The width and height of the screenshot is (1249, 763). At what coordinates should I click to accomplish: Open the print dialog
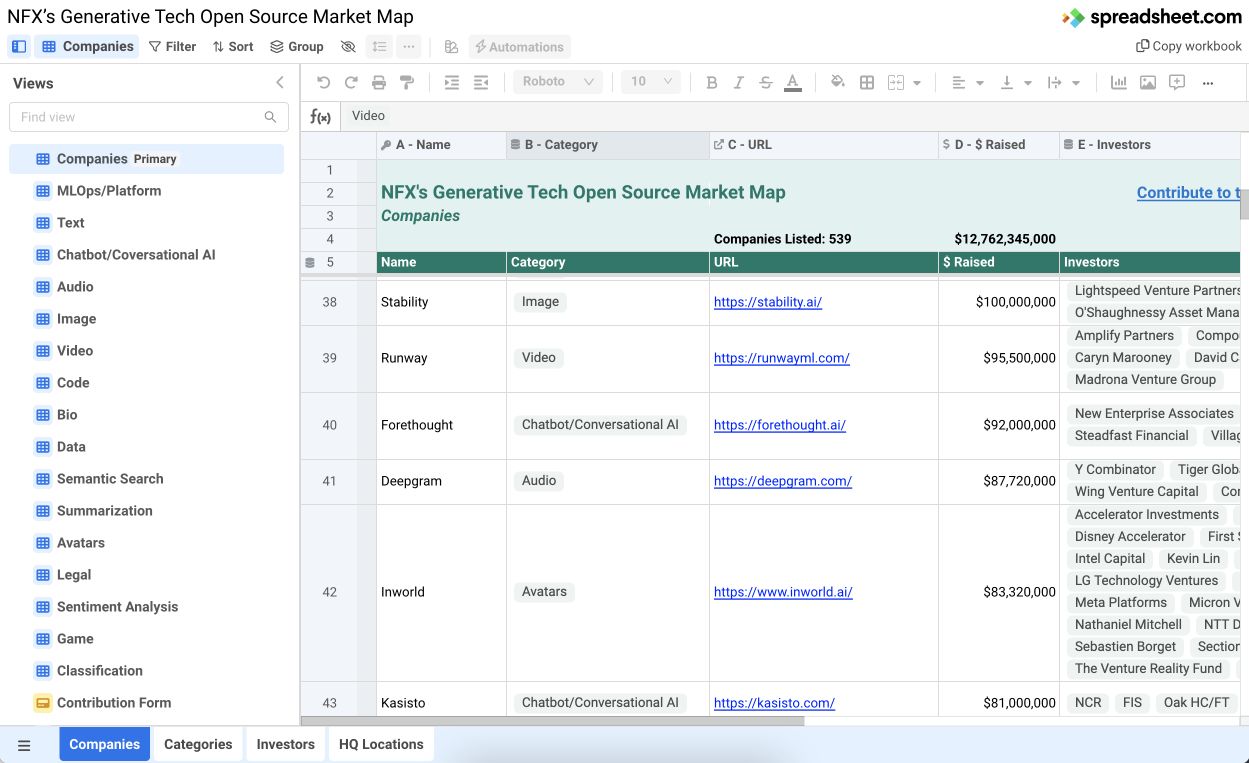378,82
